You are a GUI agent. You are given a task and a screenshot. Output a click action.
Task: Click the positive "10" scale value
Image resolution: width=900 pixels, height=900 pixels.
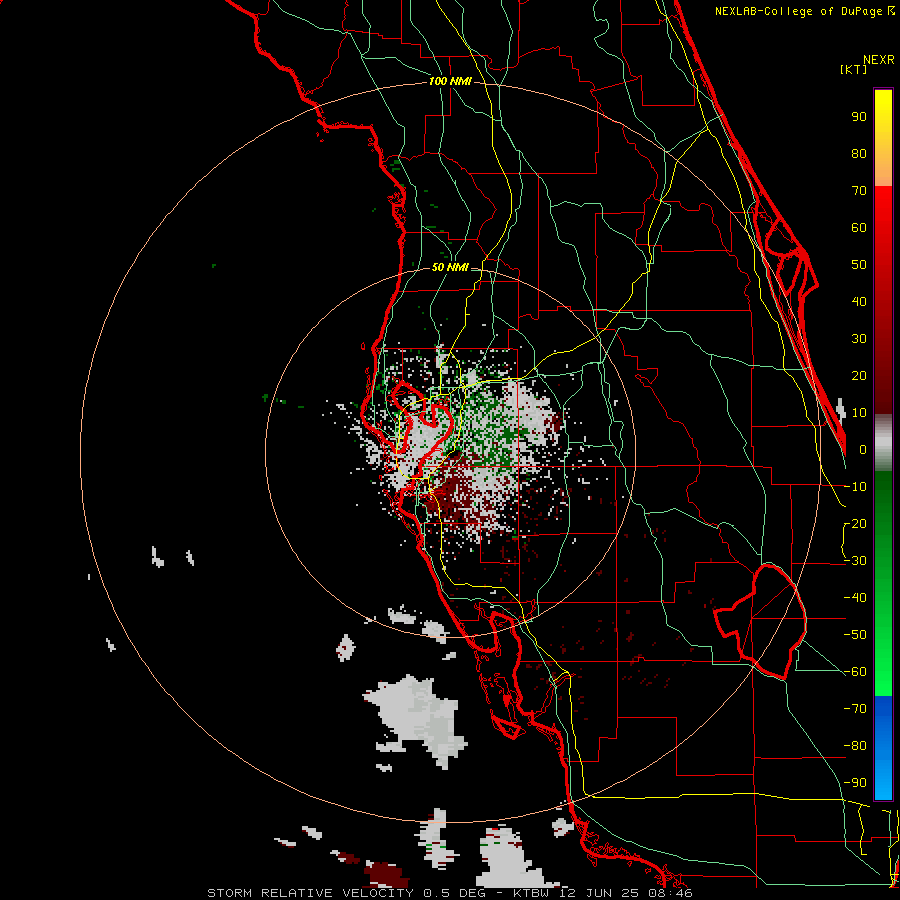859,413
